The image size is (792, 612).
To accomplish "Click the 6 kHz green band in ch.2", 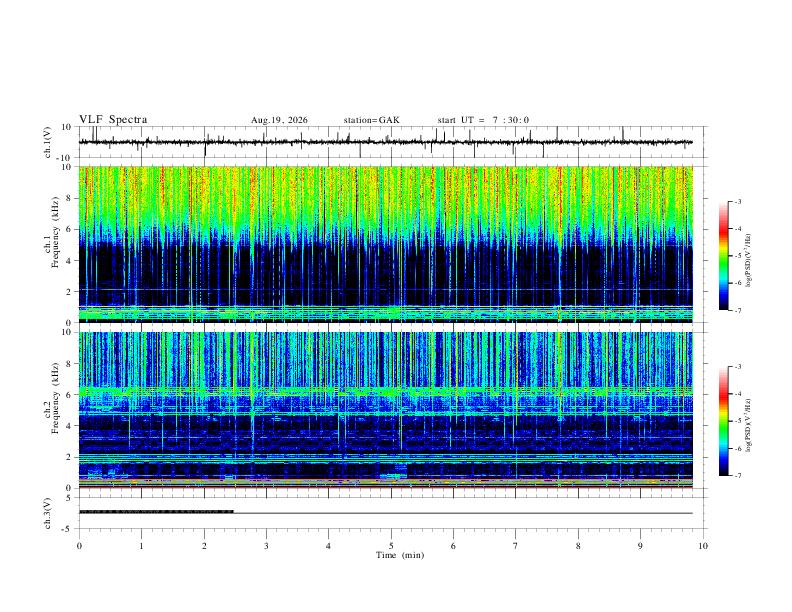I will [385, 391].
